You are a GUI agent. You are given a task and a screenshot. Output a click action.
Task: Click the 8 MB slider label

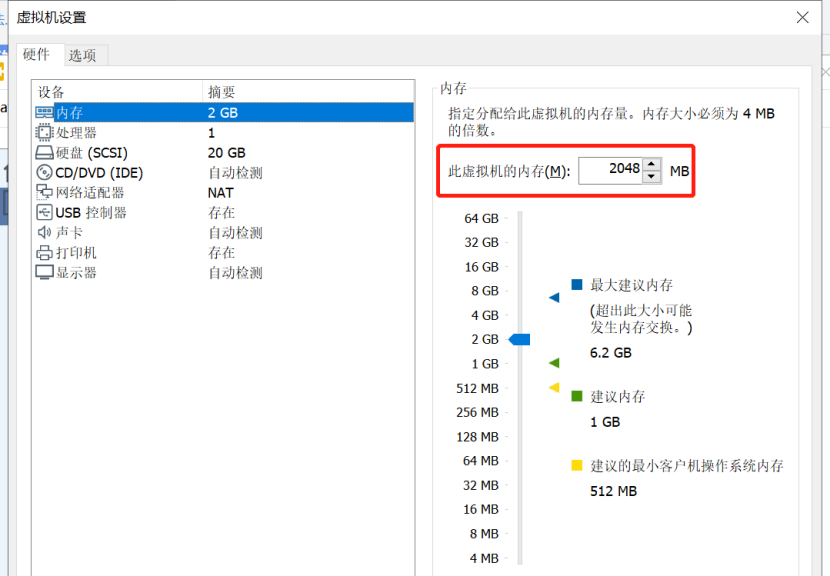[x=484, y=534]
